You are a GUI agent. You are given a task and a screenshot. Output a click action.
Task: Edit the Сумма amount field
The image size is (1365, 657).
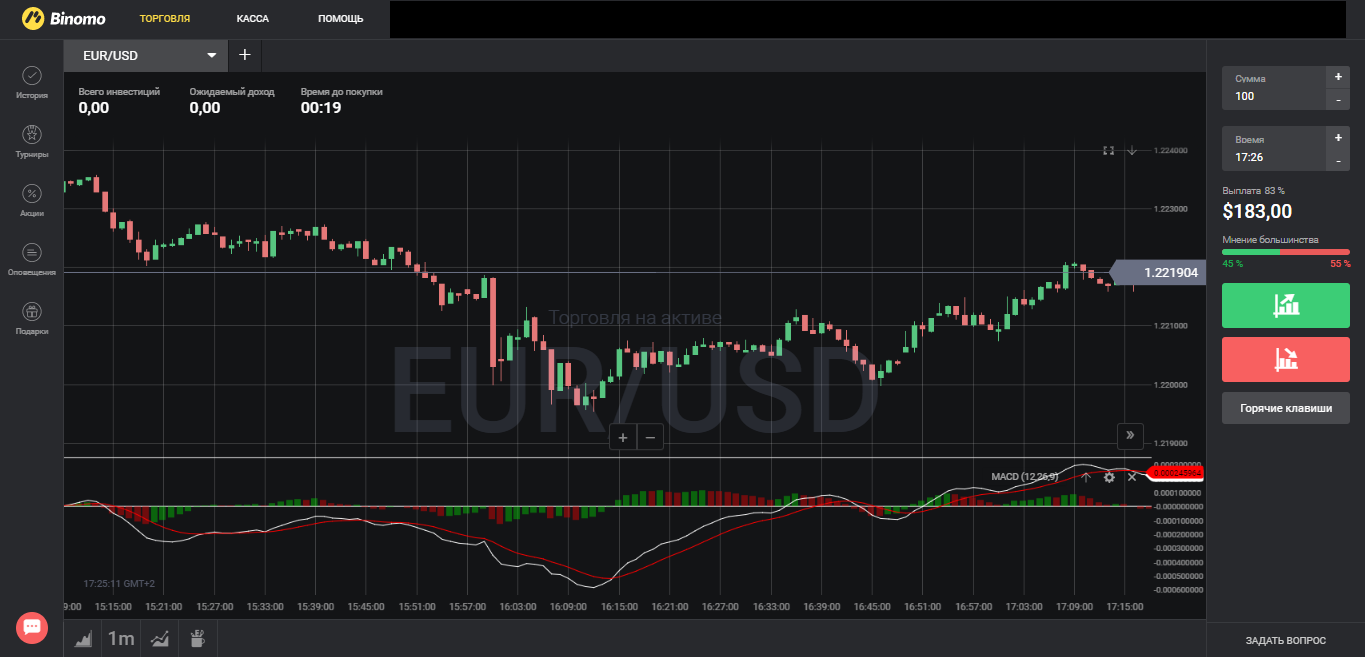click(1273, 88)
